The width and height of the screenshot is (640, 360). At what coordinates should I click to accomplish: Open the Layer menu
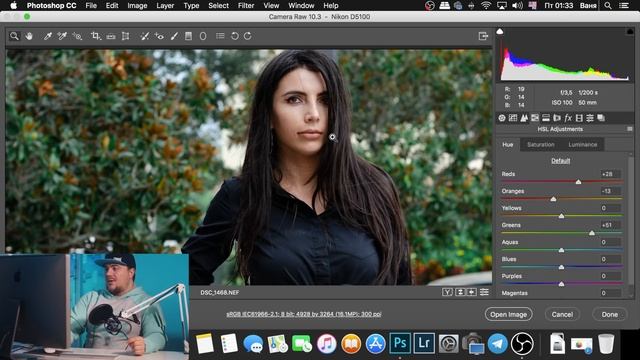[165, 6]
